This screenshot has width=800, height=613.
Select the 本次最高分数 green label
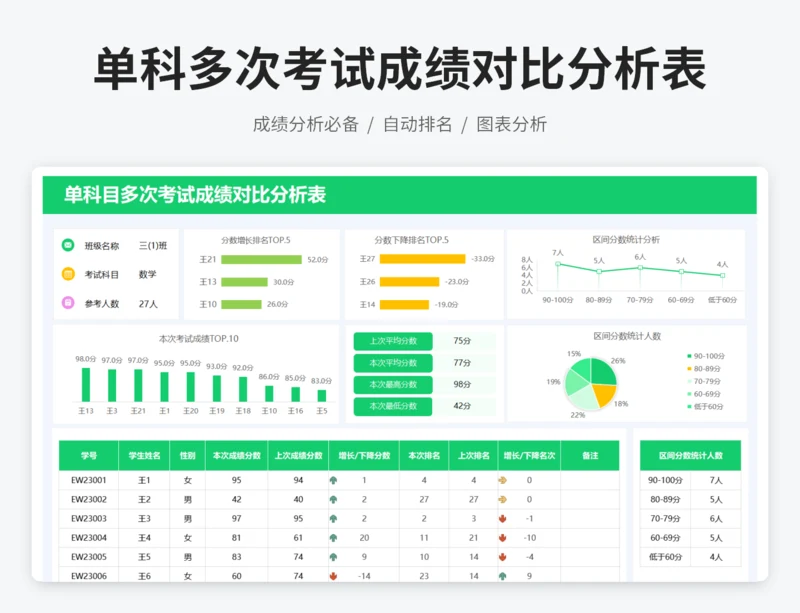pyautogui.click(x=393, y=384)
